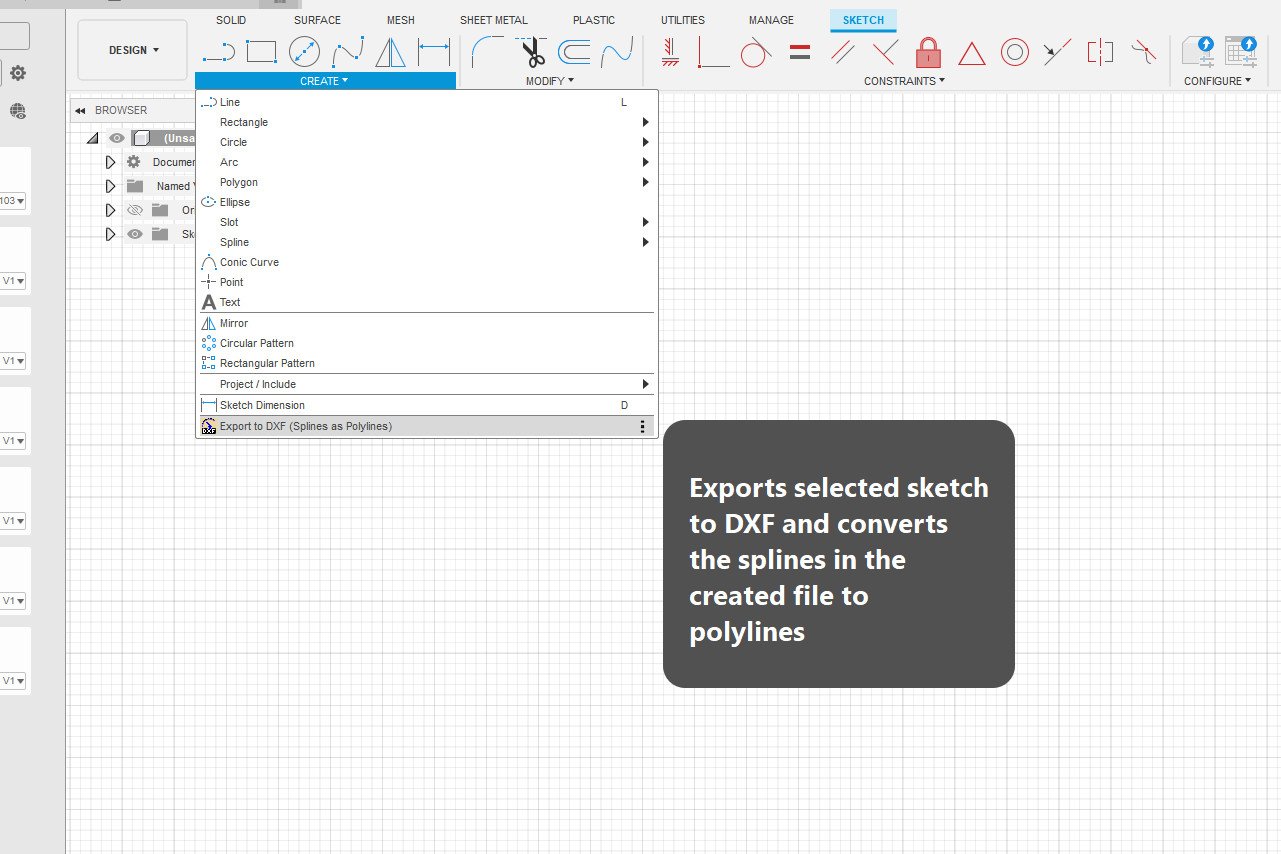Apply the Horizontal/Vertical constraint icon
The height and width of the screenshot is (854, 1281).
point(670,51)
